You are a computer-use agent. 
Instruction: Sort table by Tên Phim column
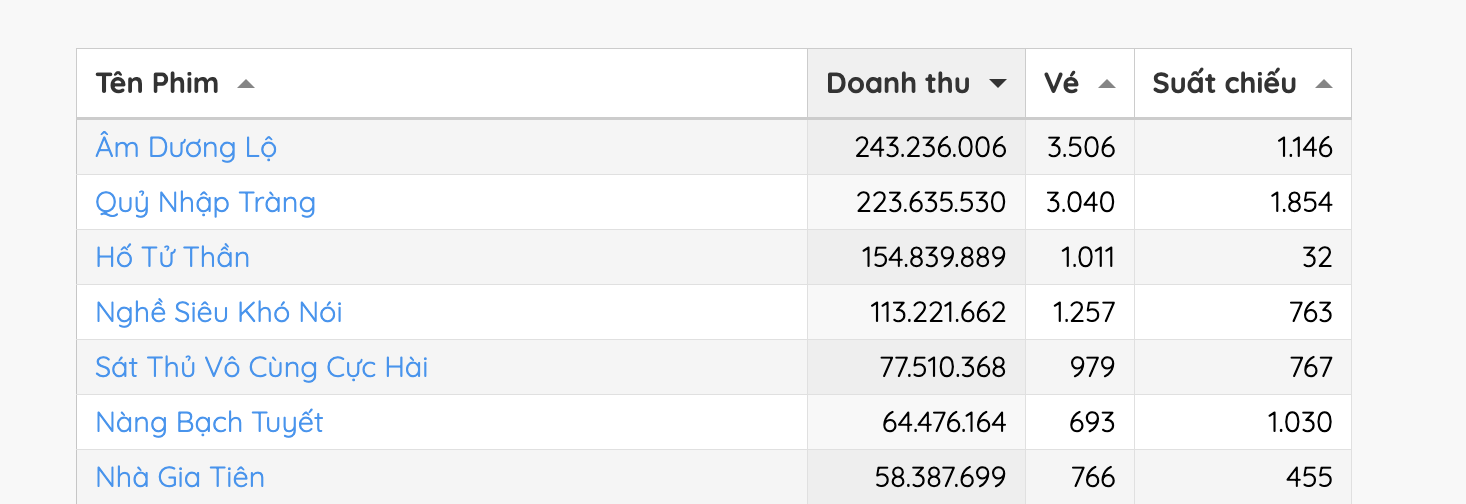point(157,83)
